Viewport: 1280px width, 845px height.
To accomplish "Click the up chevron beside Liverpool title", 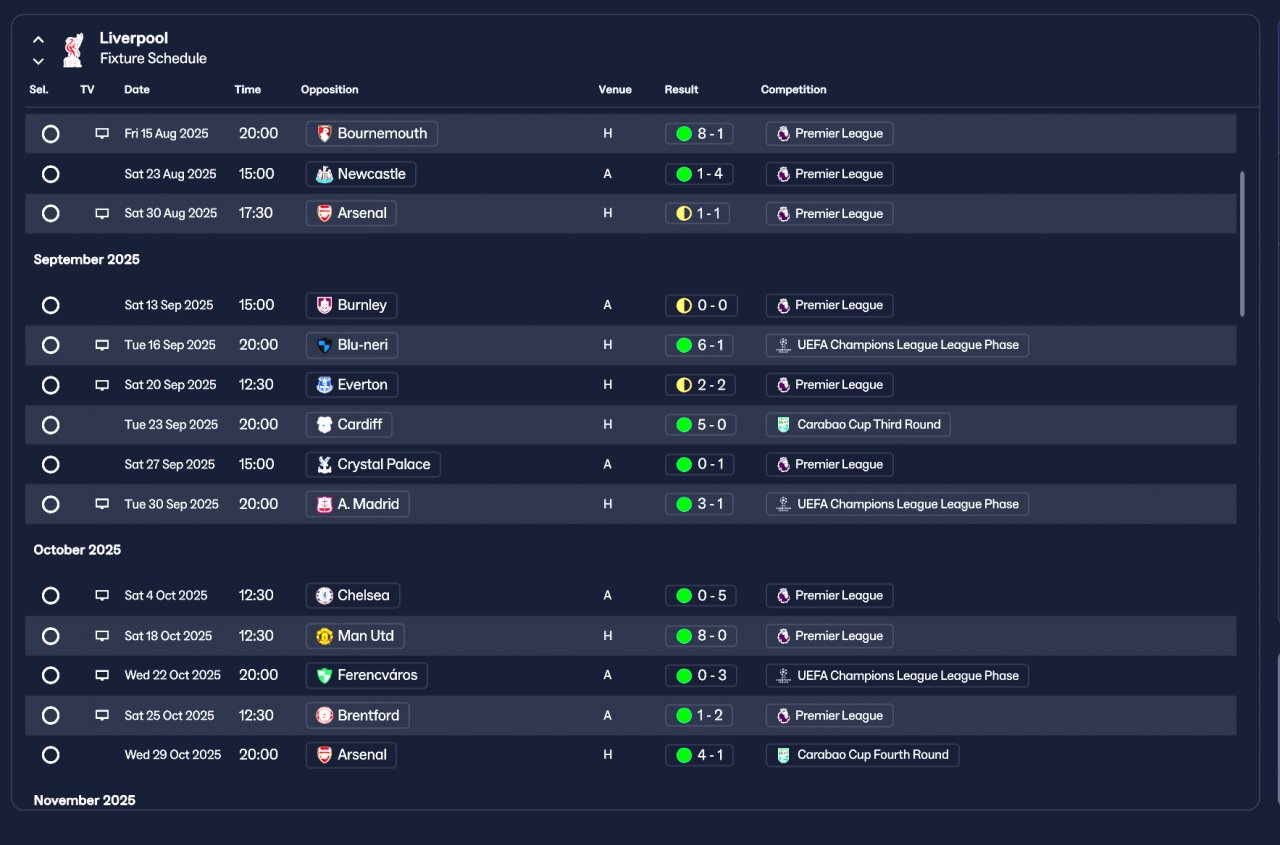I will tap(38, 40).
